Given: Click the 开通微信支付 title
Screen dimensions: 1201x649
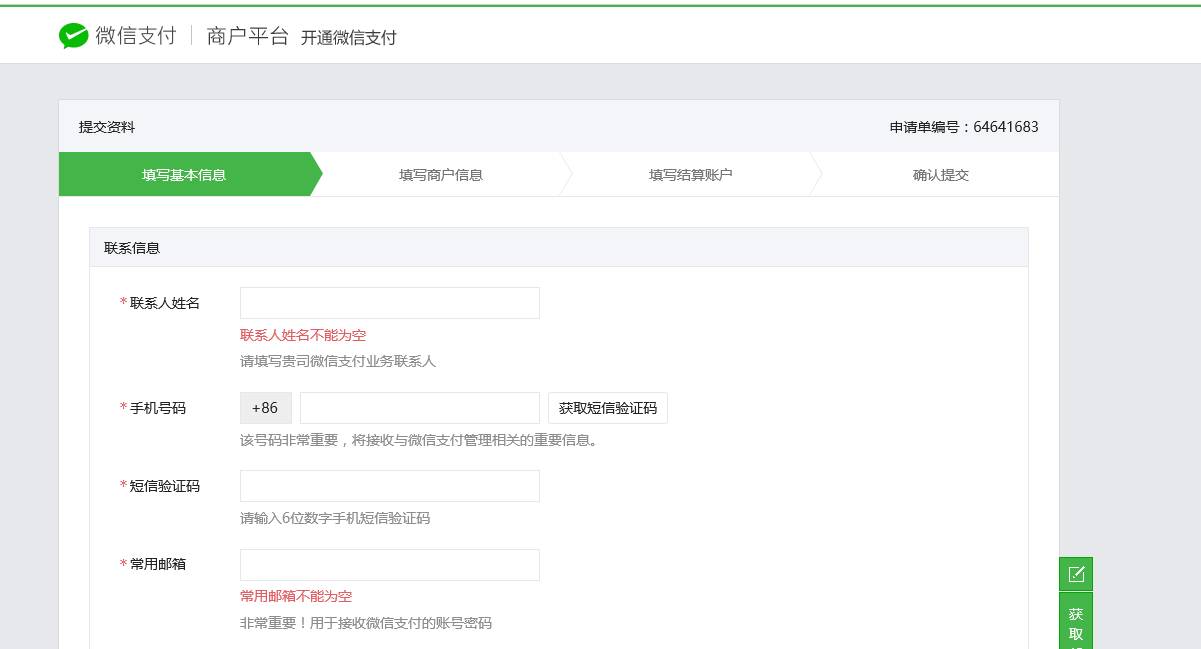Looking at the screenshot, I should point(349,38).
